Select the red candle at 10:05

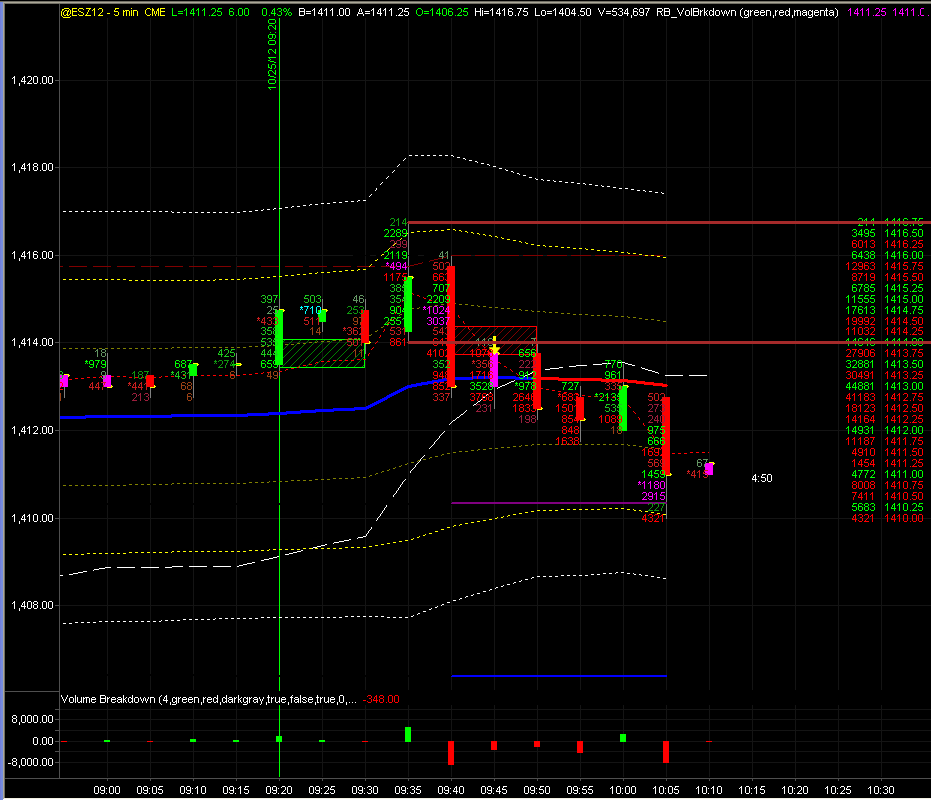coord(666,435)
